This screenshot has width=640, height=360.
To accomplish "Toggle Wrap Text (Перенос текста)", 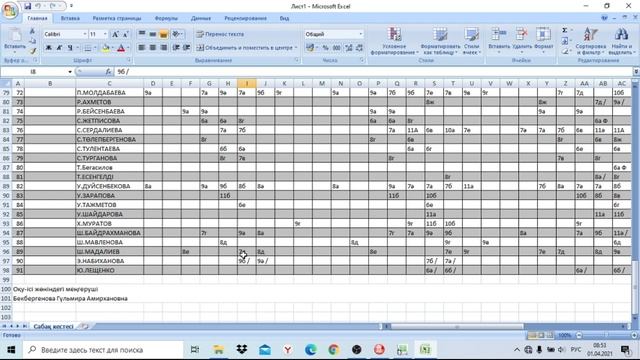I will (x=220, y=34).
